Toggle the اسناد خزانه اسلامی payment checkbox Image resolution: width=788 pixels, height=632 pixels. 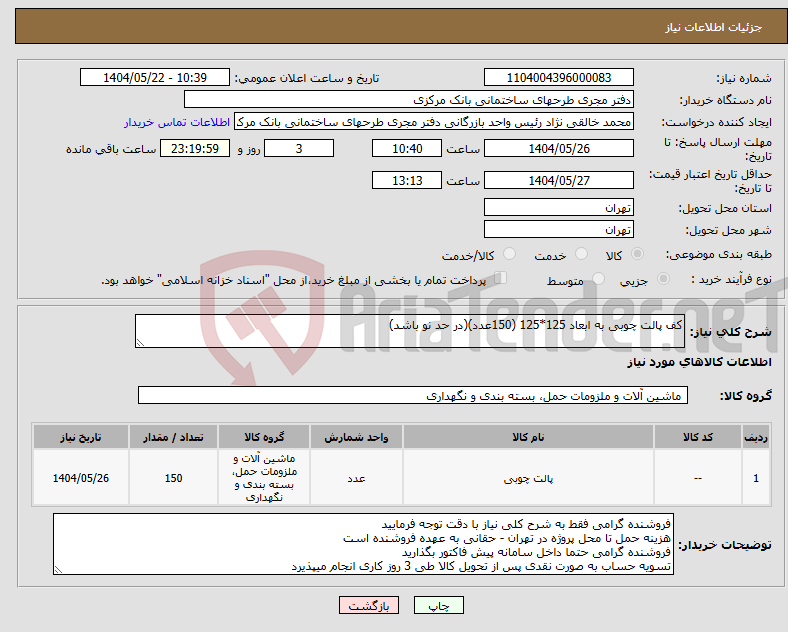[x=501, y=278]
